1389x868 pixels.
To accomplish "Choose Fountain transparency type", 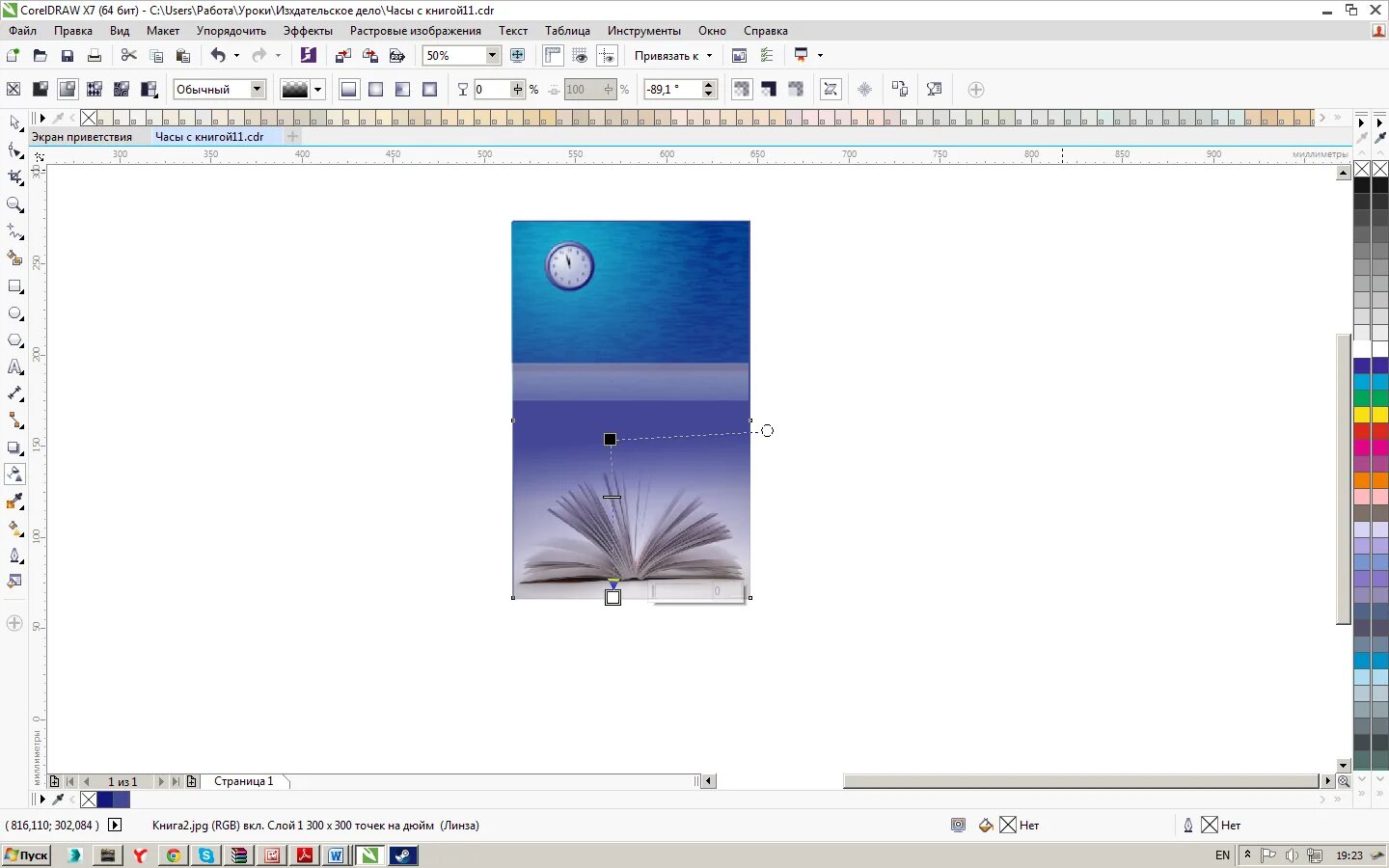I will (68, 90).
